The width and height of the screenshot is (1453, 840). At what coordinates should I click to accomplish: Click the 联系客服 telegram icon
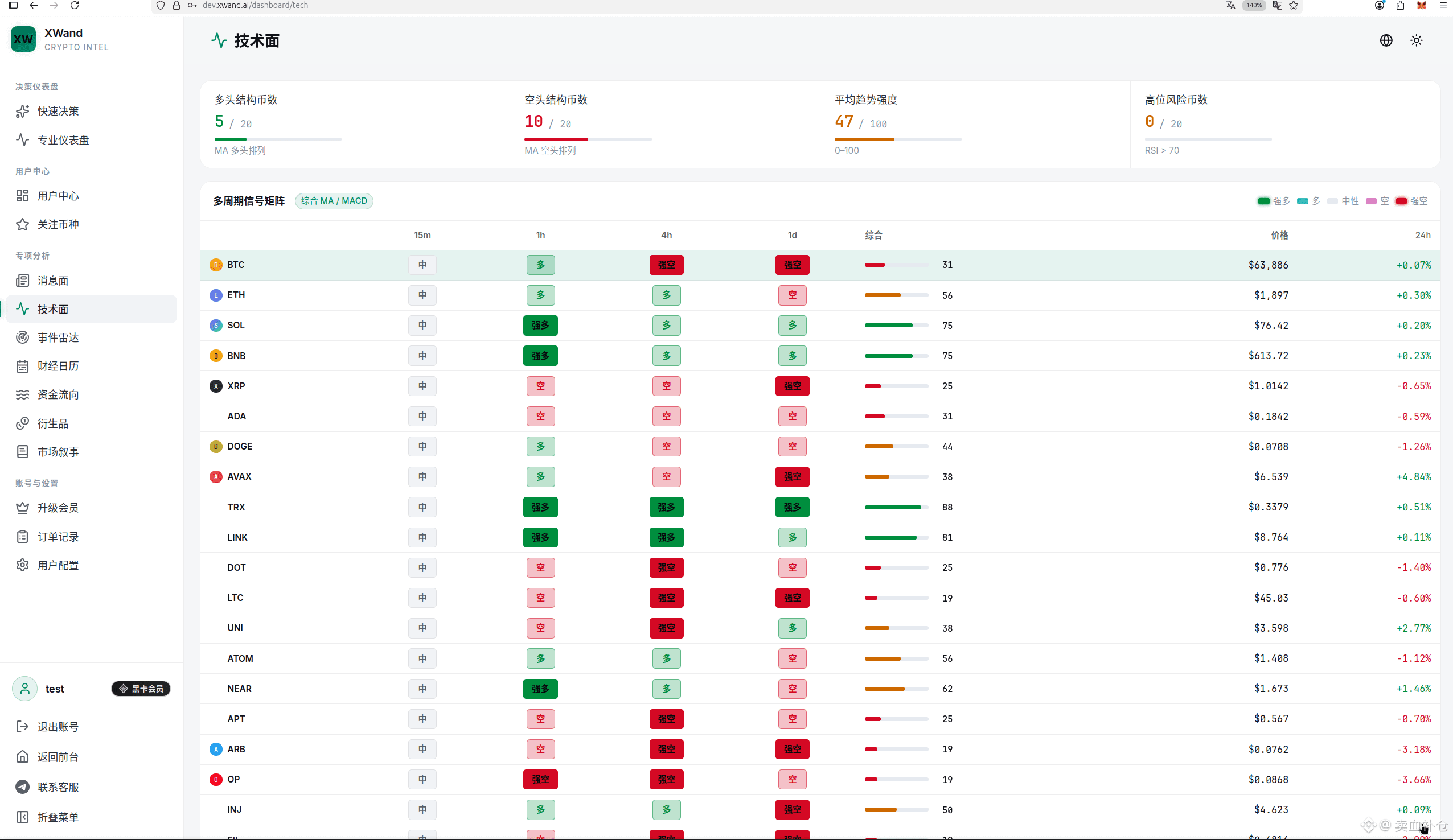pyautogui.click(x=22, y=787)
